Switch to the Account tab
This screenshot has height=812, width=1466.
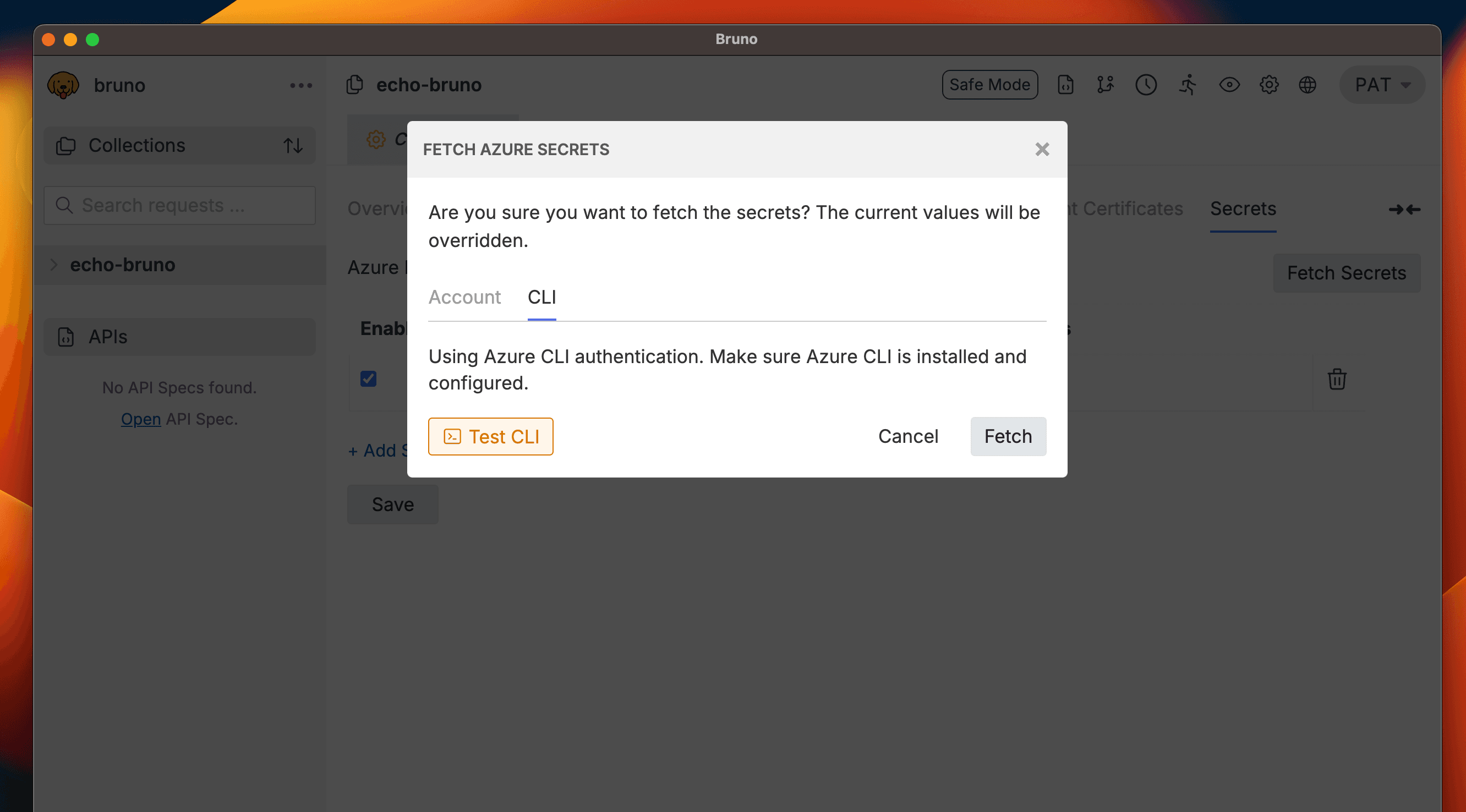(465, 297)
